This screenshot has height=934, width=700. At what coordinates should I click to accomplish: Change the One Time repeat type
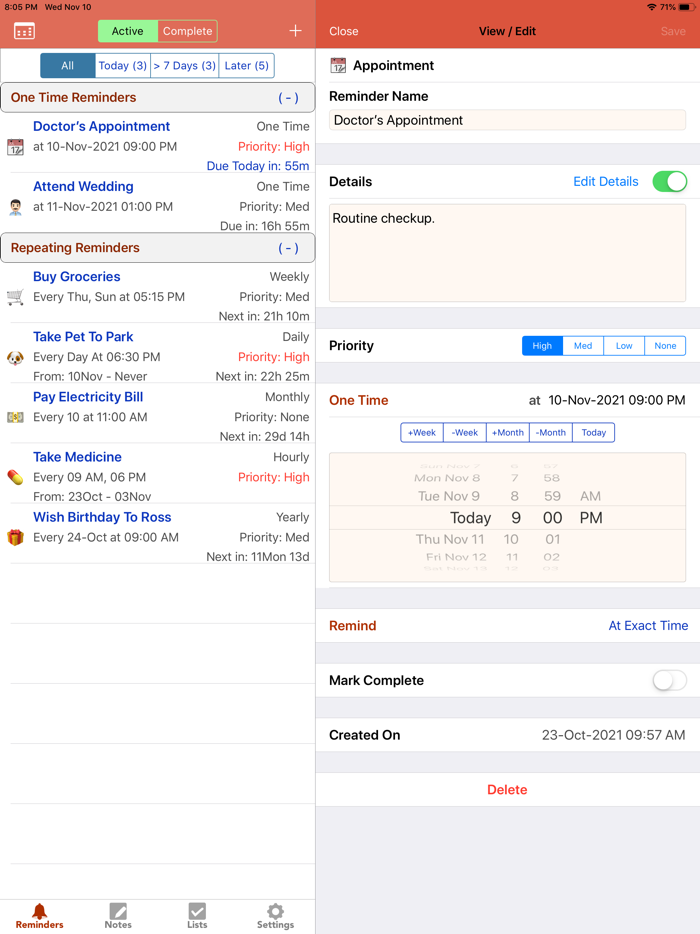tap(359, 400)
